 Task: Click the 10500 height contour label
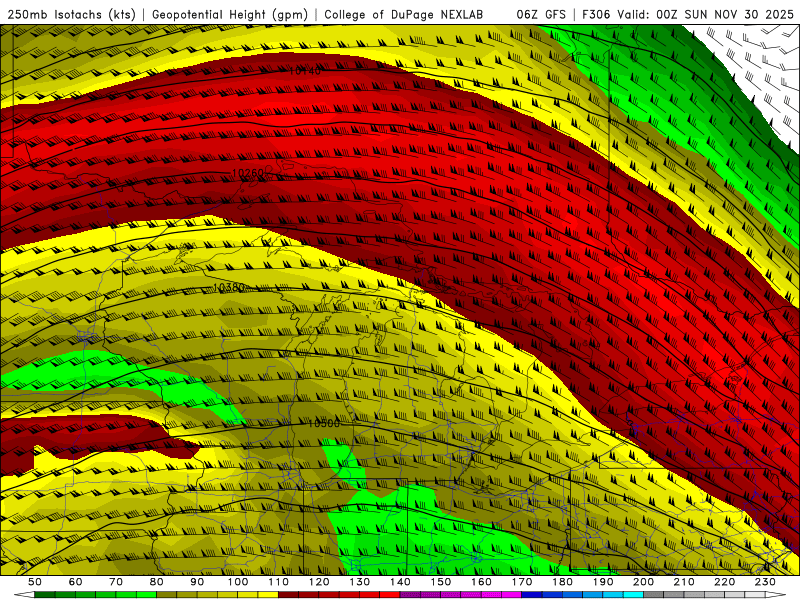[x=323, y=423]
